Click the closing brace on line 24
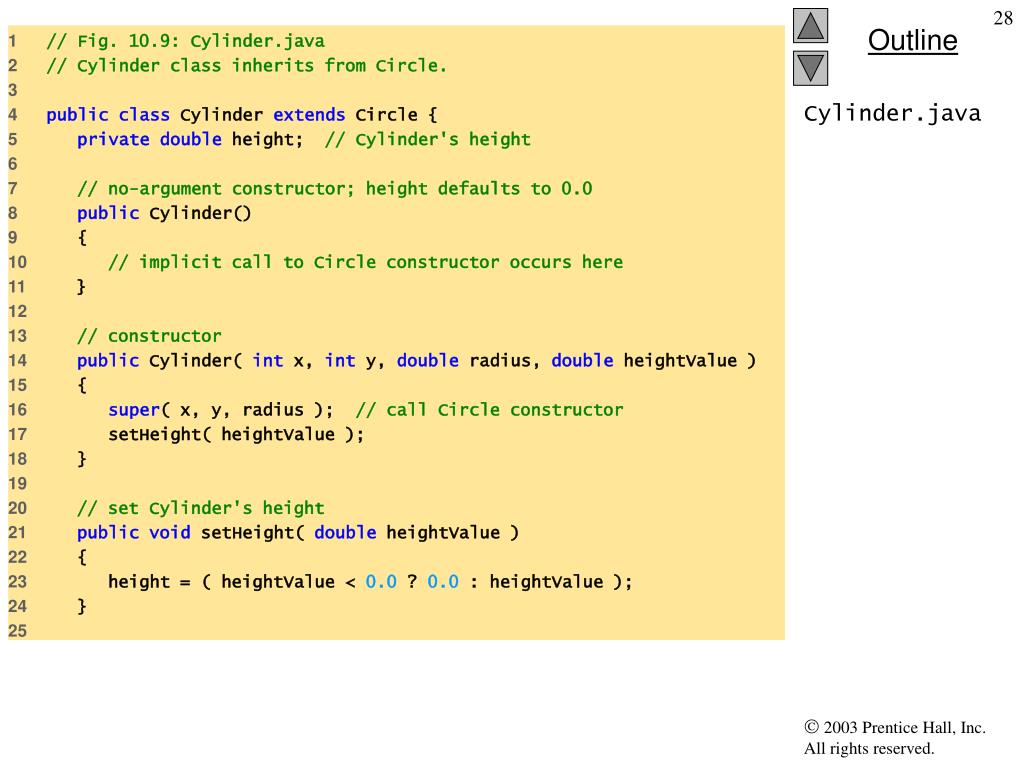 tap(82, 607)
